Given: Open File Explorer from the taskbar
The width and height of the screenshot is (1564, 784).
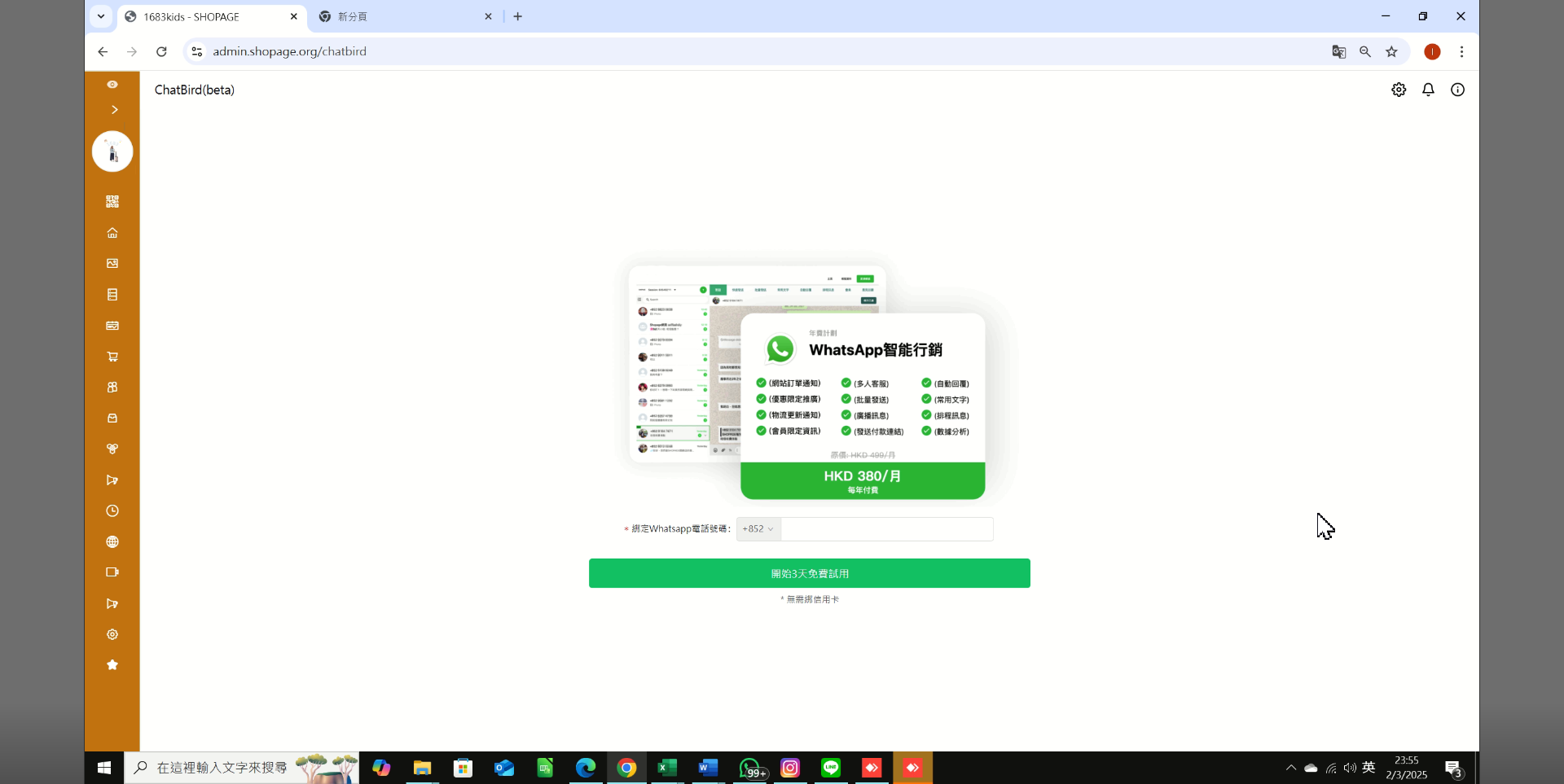Looking at the screenshot, I should pyautogui.click(x=422, y=768).
